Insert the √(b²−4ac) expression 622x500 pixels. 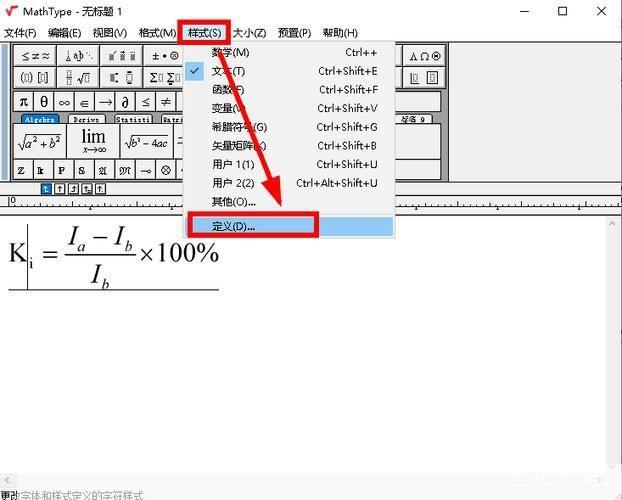pos(146,141)
